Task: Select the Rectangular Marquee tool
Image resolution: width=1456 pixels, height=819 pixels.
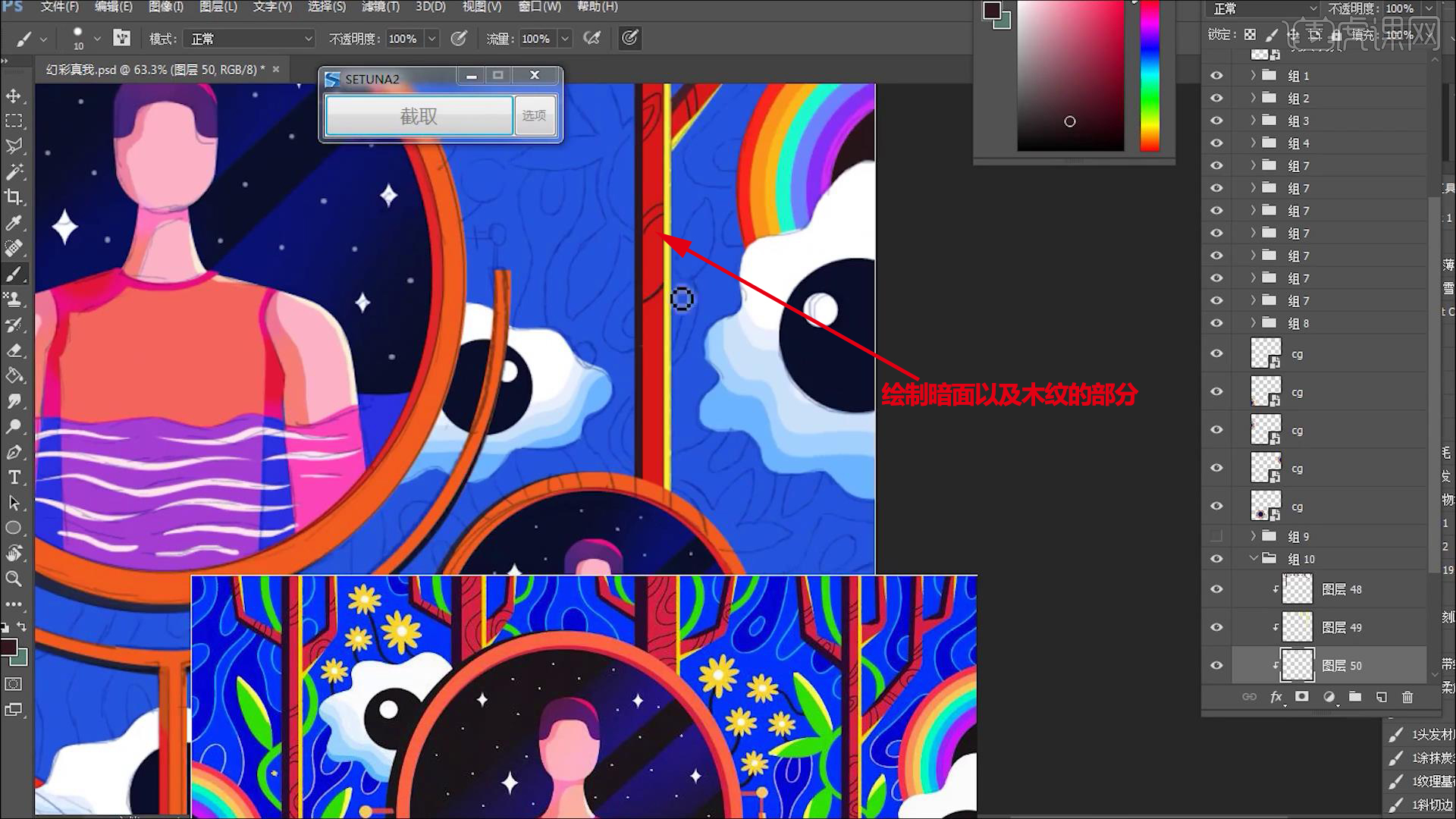Action: pos(14,121)
